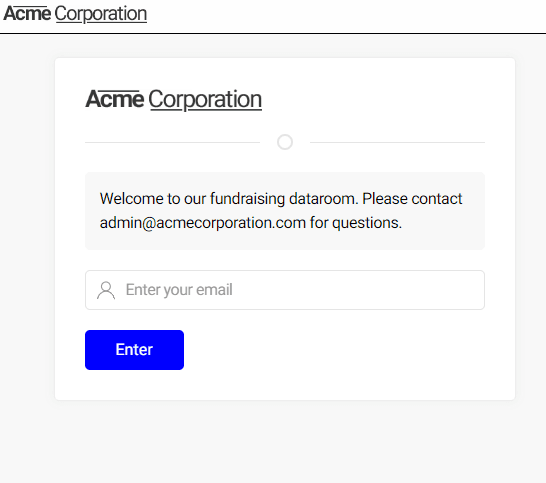The height and width of the screenshot is (483, 546).
Task: Click the divider line left of the circle
Action: [x=172, y=142]
